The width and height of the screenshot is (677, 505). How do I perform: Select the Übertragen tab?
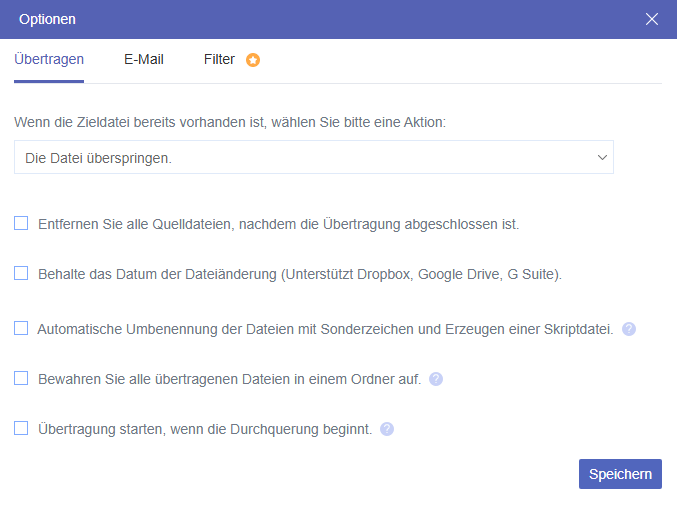pos(49,59)
